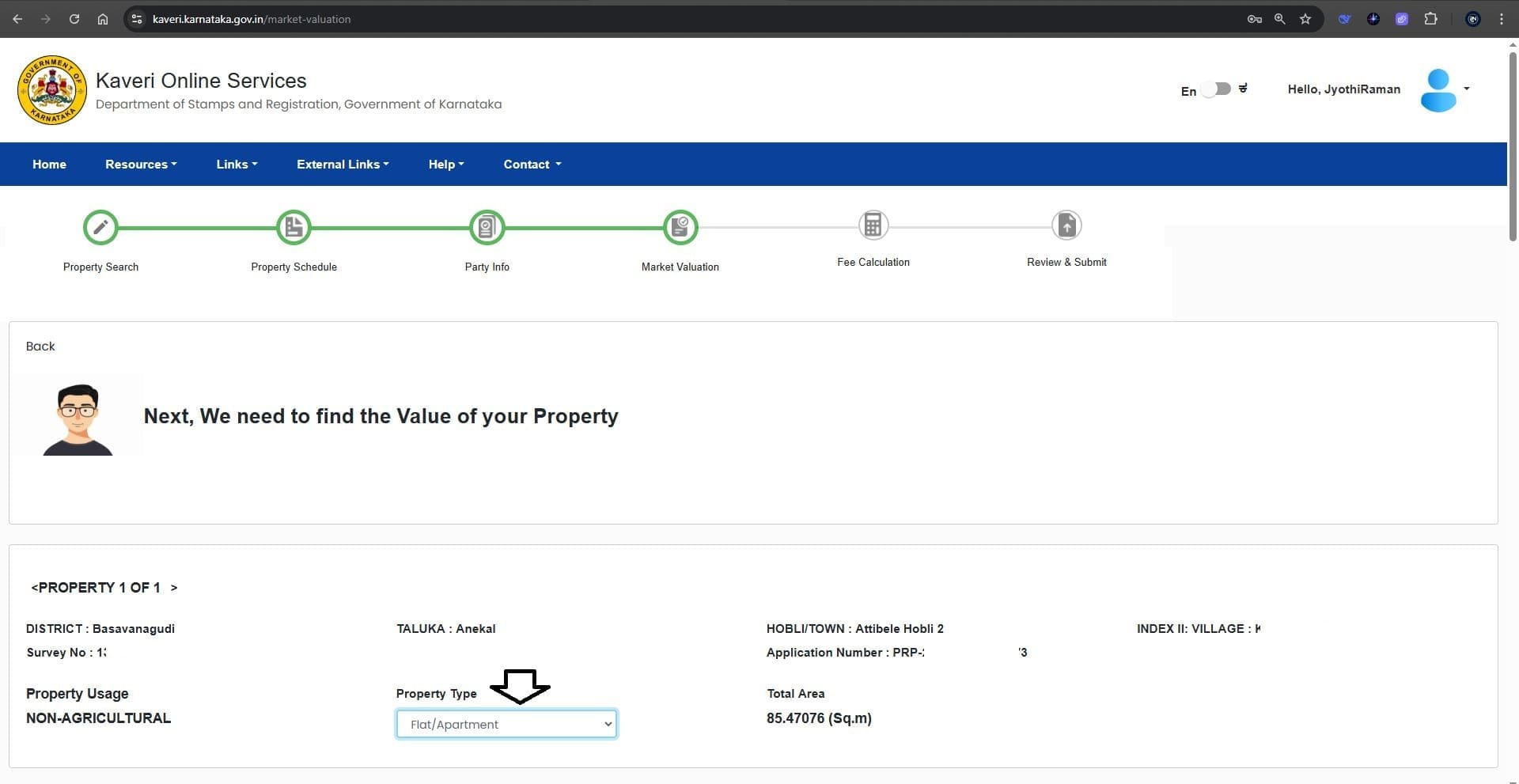Click the user profile avatar icon
The width and height of the screenshot is (1519, 784).
(x=1438, y=90)
